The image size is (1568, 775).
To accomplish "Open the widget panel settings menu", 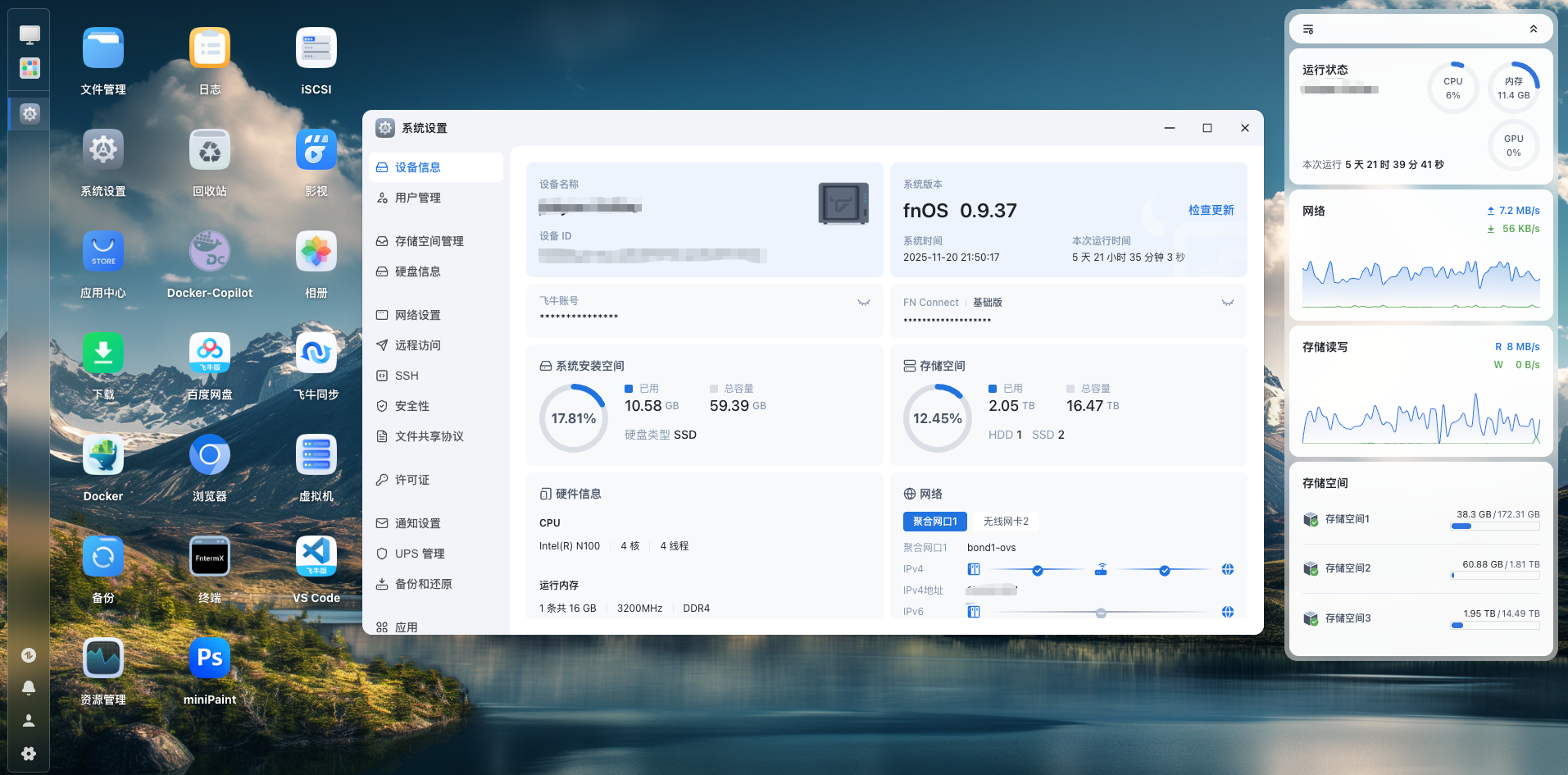I will click(1308, 30).
